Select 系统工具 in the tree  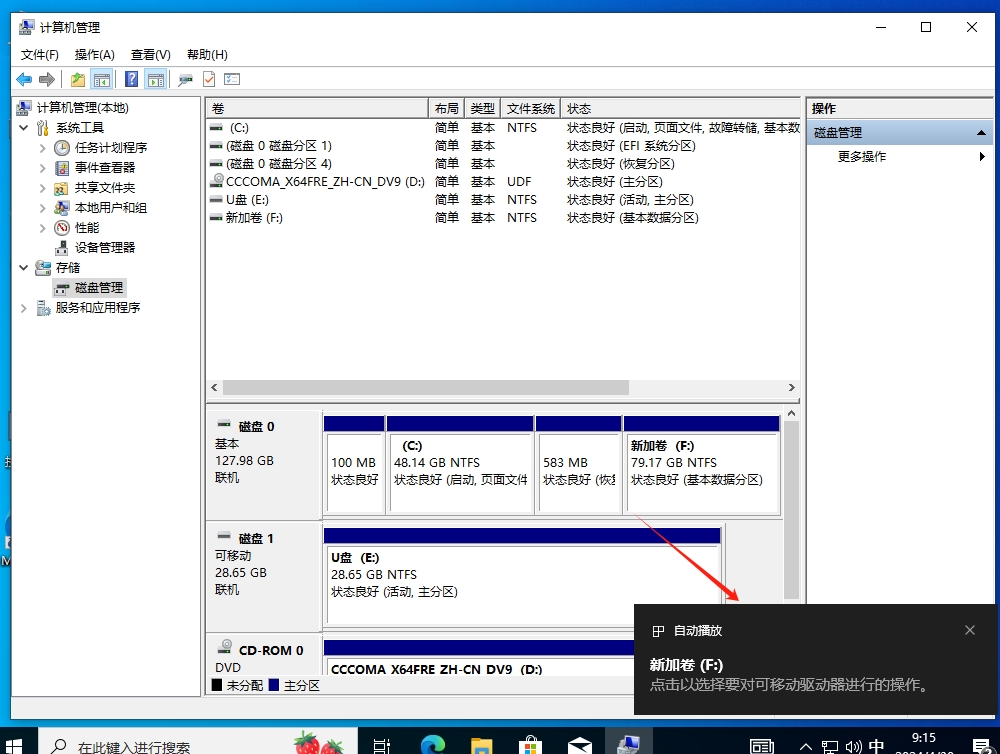point(80,128)
